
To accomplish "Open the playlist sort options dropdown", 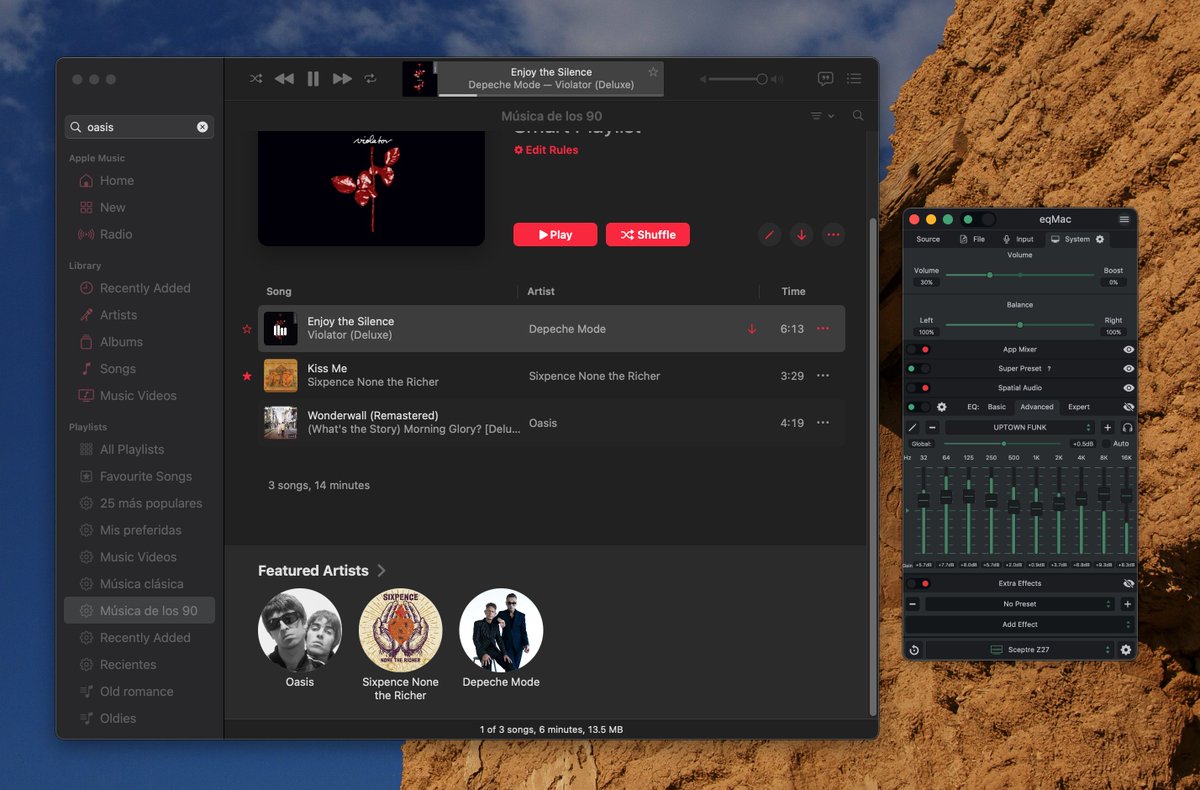I will click(x=822, y=116).
